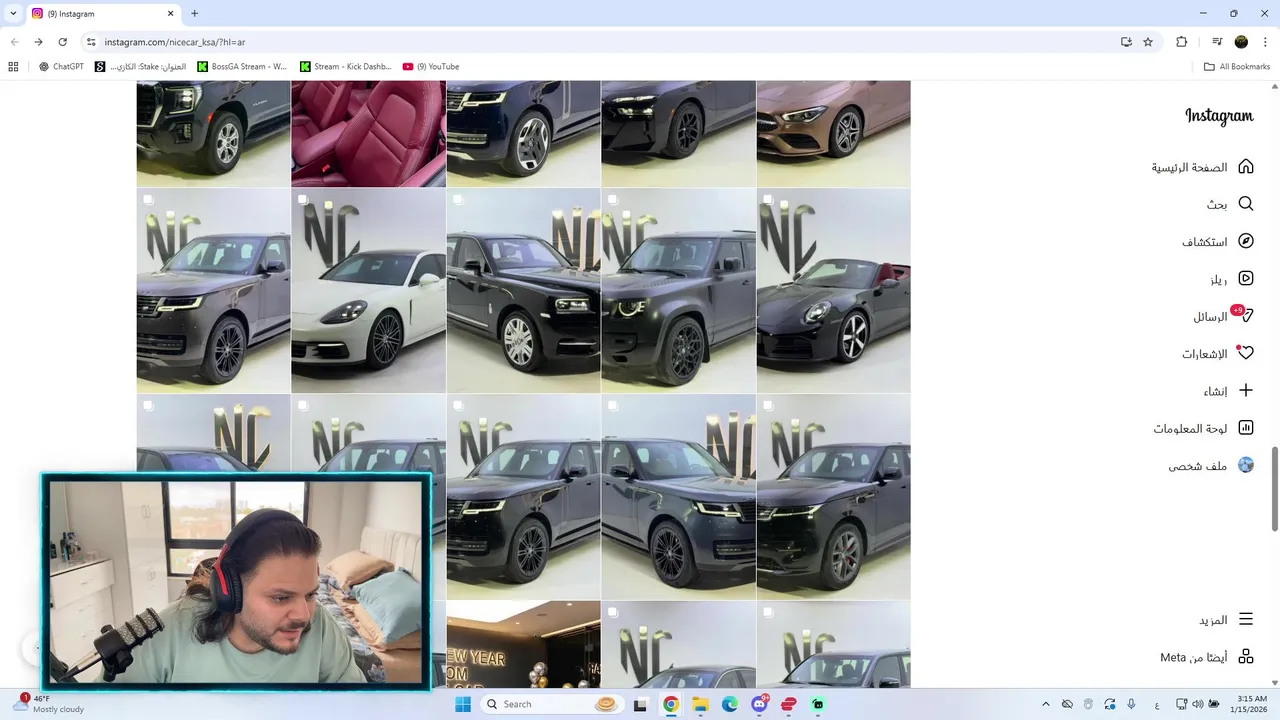Open Chrome media controls icon
The width and height of the screenshot is (1280, 720).
1217,42
